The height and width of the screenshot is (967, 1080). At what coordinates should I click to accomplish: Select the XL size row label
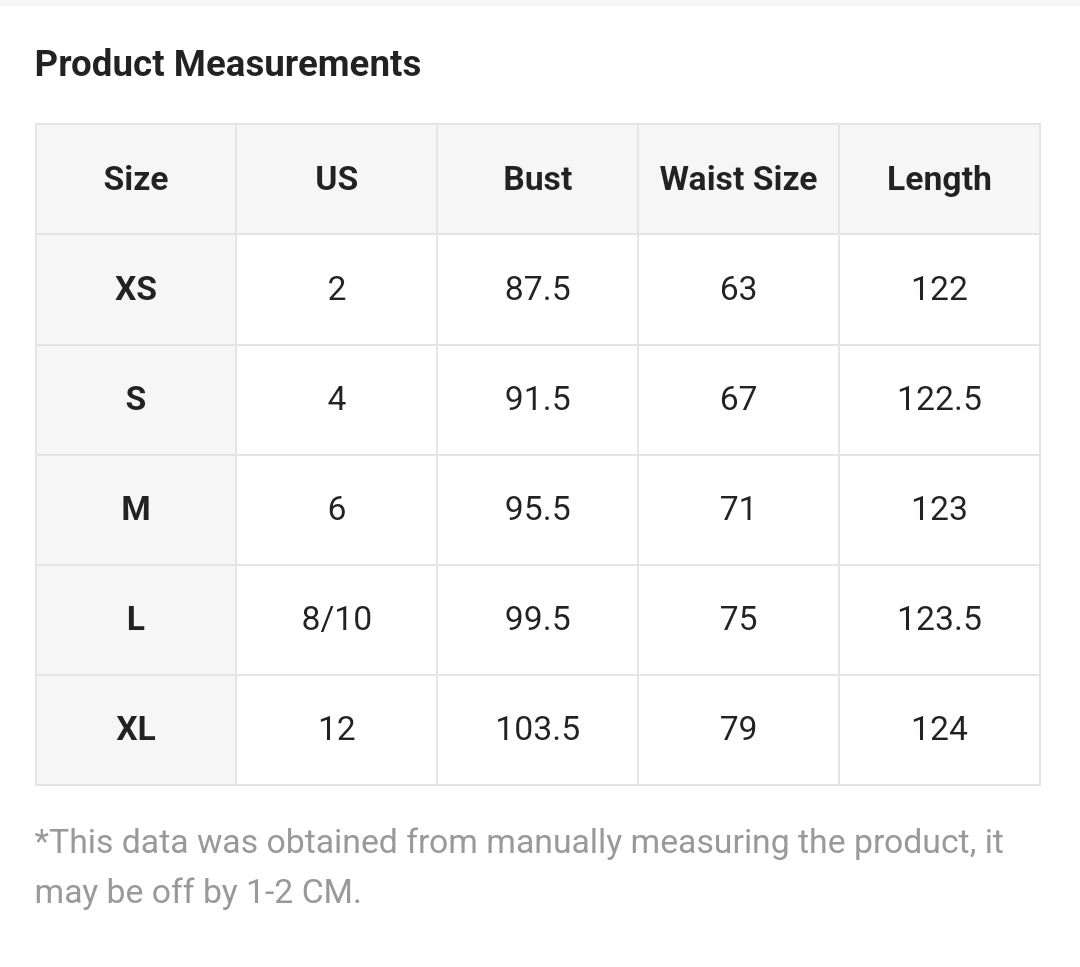pyautogui.click(x=136, y=729)
